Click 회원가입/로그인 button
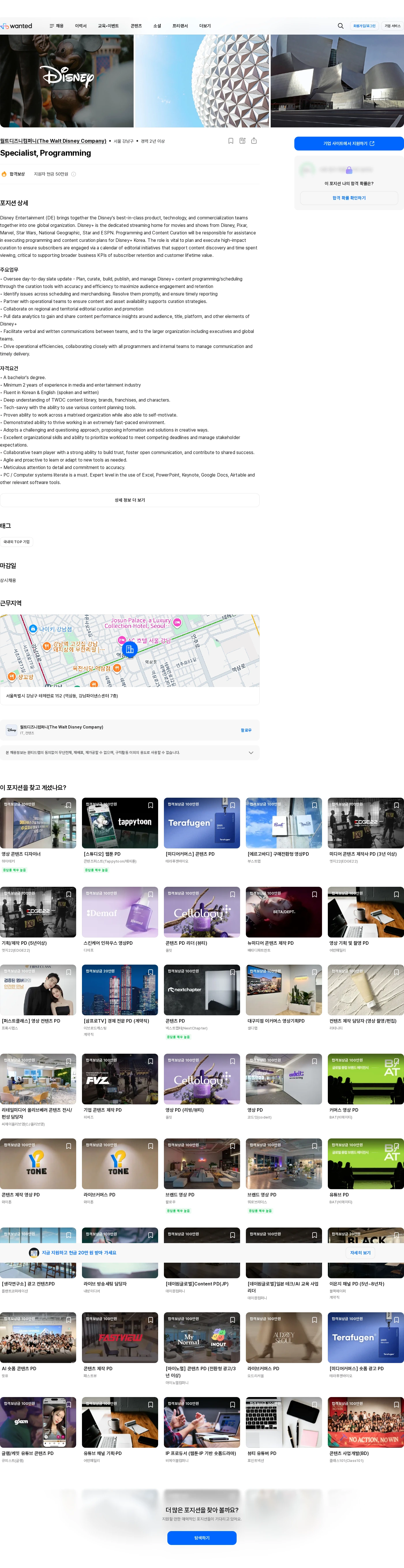The image size is (404, 1568). tap(364, 26)
